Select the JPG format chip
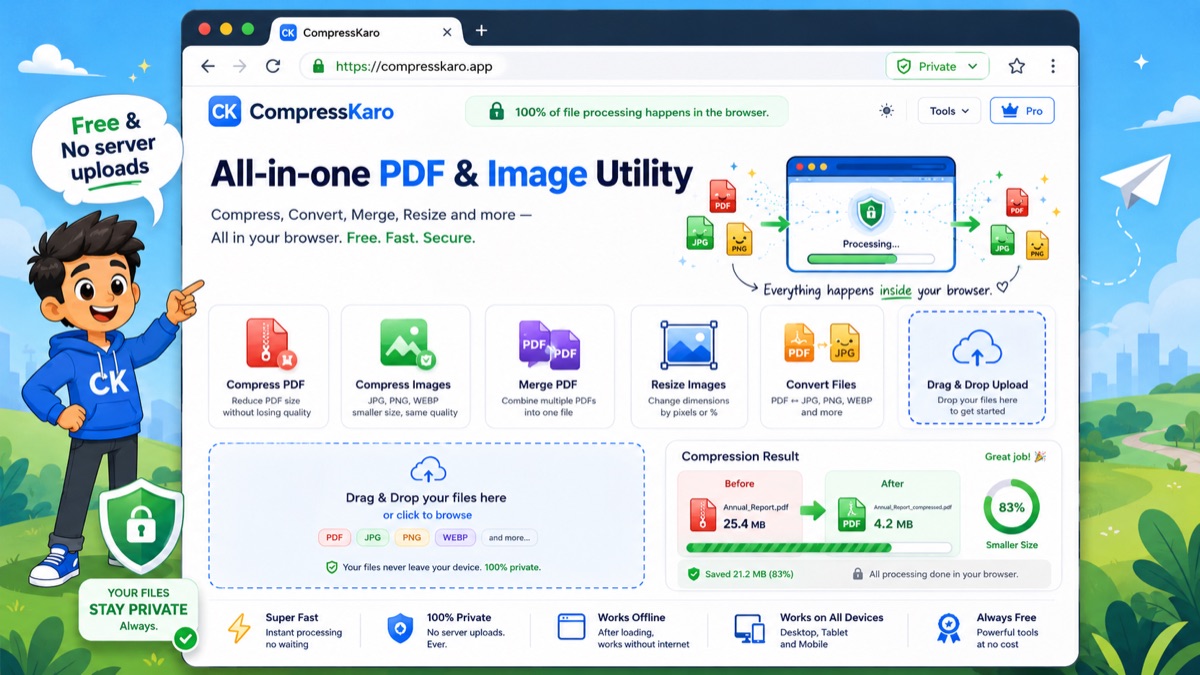 [373, 537]
